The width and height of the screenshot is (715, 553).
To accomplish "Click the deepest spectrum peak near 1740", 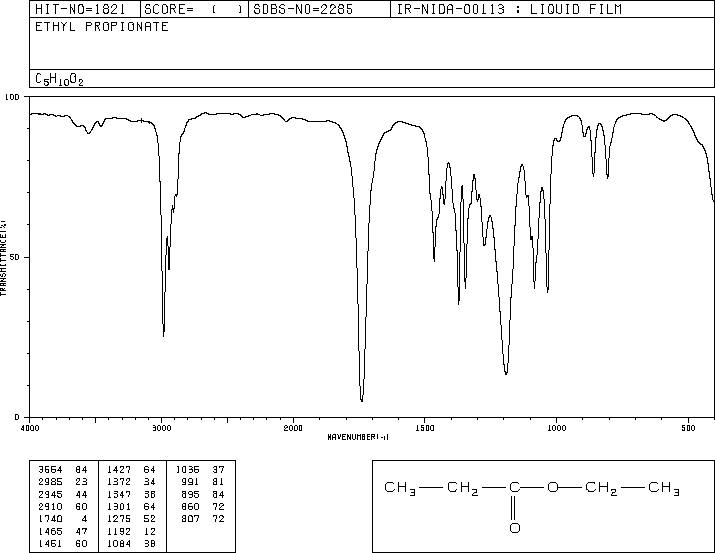I will (362, 400).
